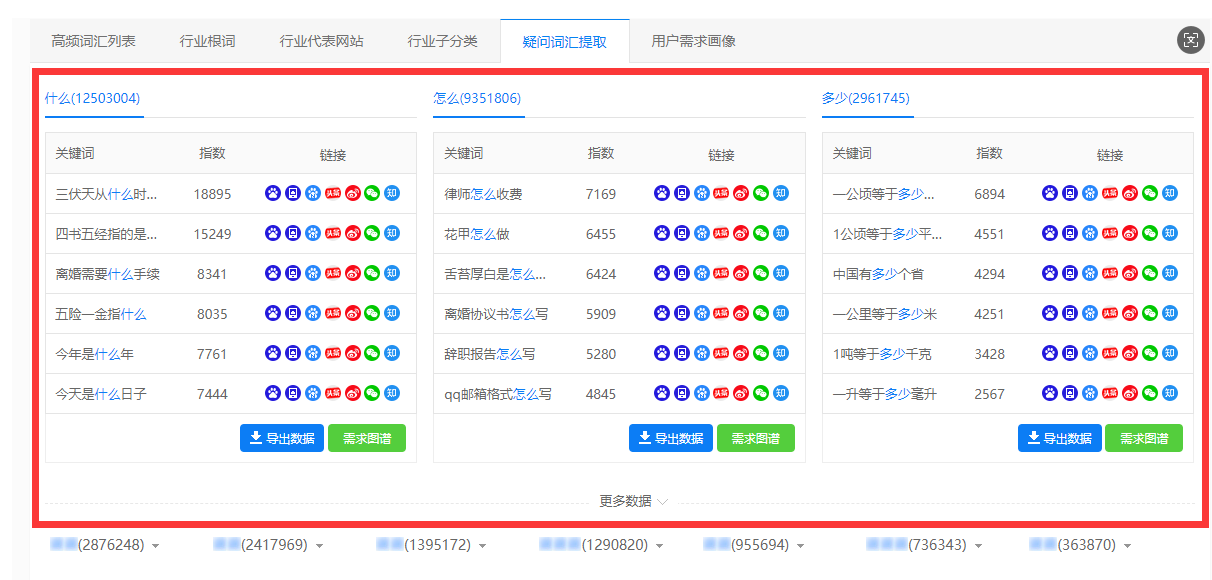1212x580 pixels.
Task: Click the Zhihu icon for 1吨等于多少千克
Action: (1170, 353)
